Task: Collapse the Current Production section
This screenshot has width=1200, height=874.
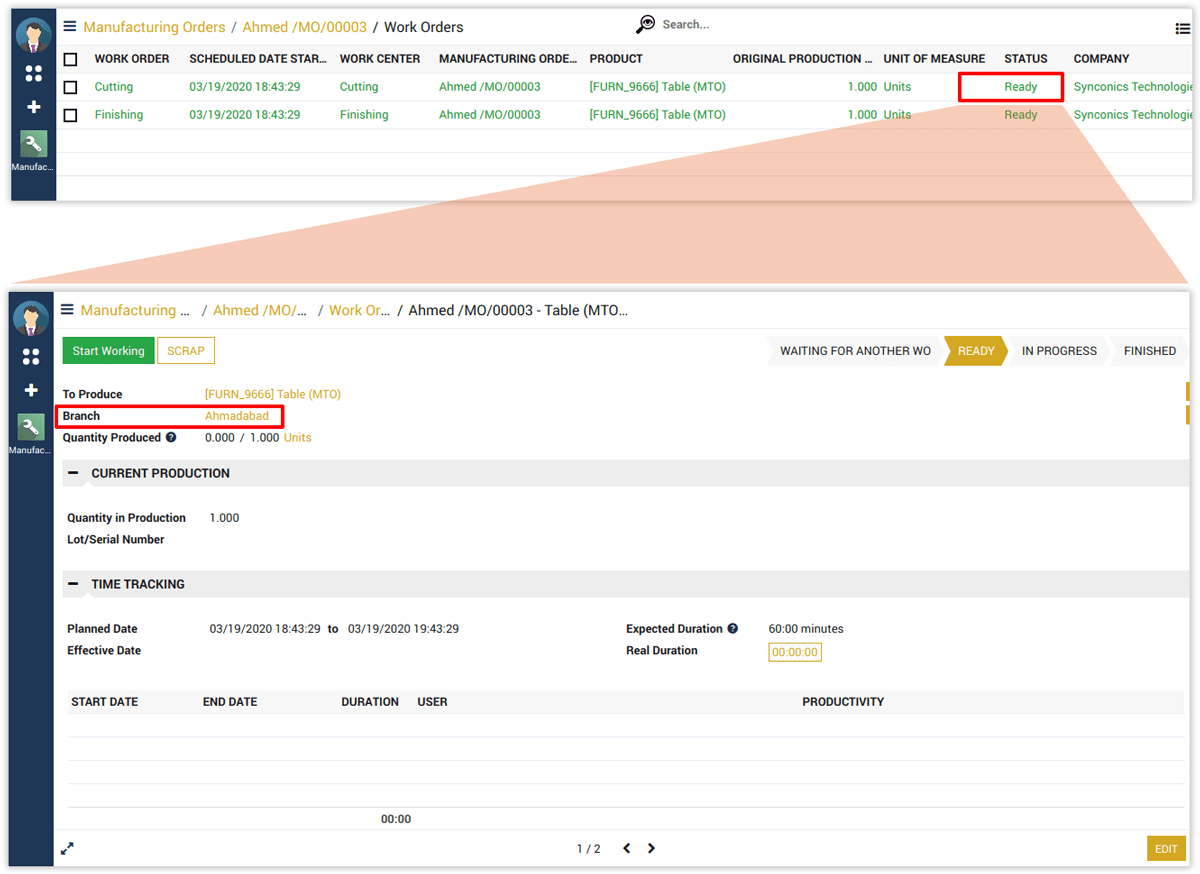Action: coord(73,473)
